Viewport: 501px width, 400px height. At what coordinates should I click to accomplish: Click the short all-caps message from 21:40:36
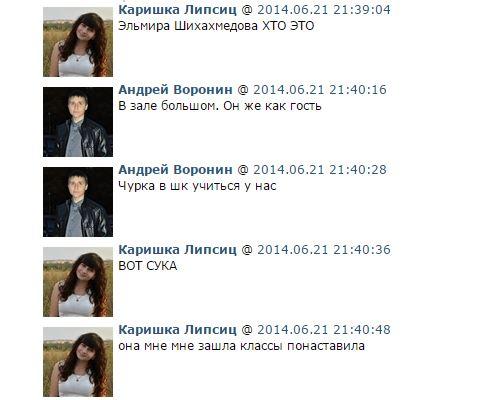(148, 266)
